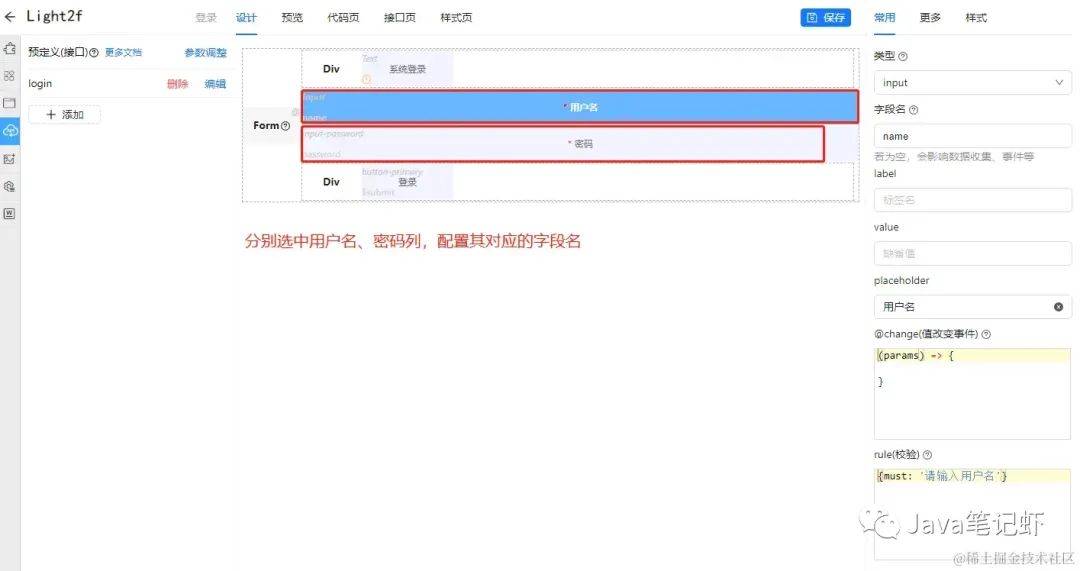Screen dimensions: 1080x571
Task: Delete the login interface via 删除
Action: [177, 83]
